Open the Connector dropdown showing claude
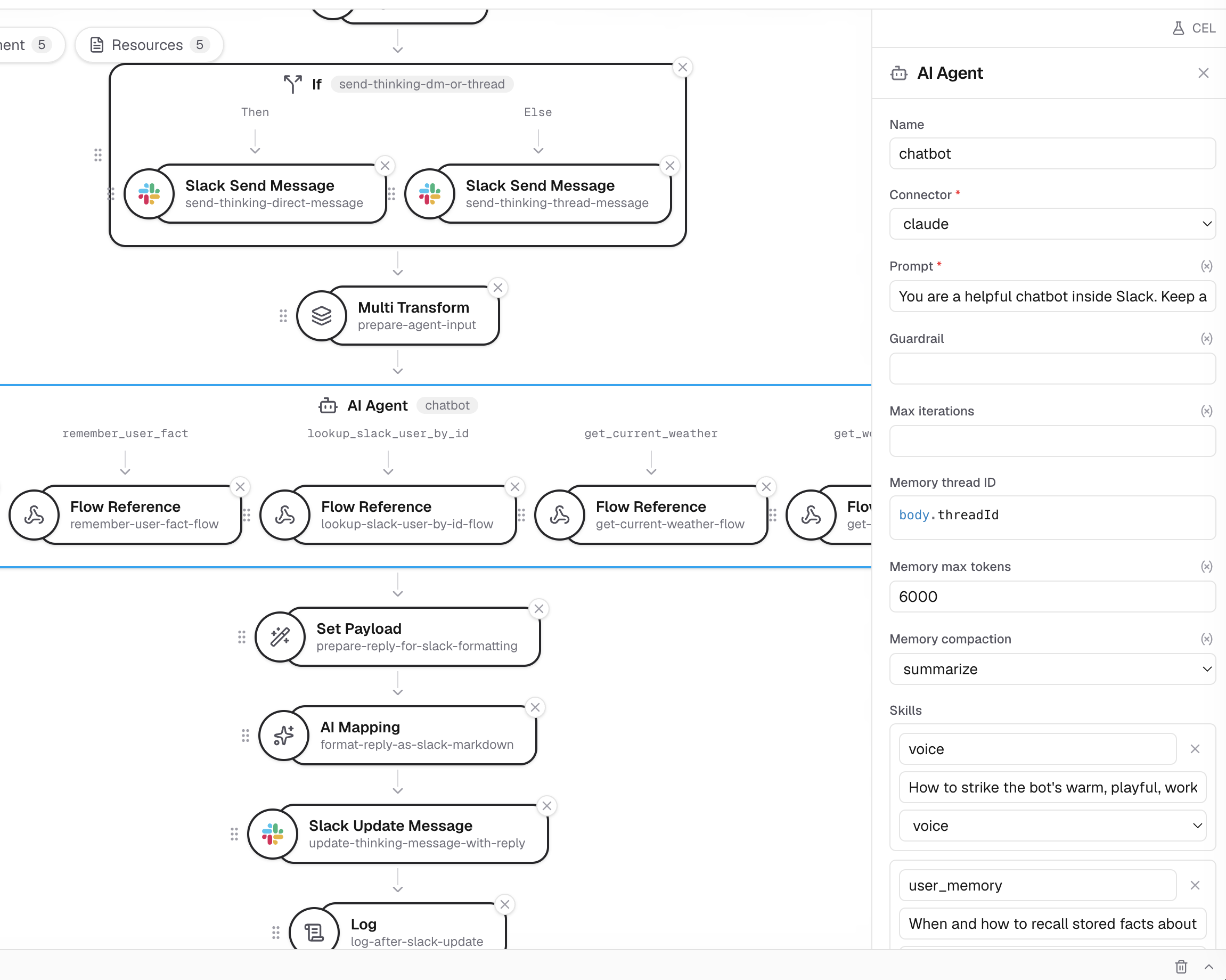Viewport: 1226px width, 980px height. tap(1052, 224)
